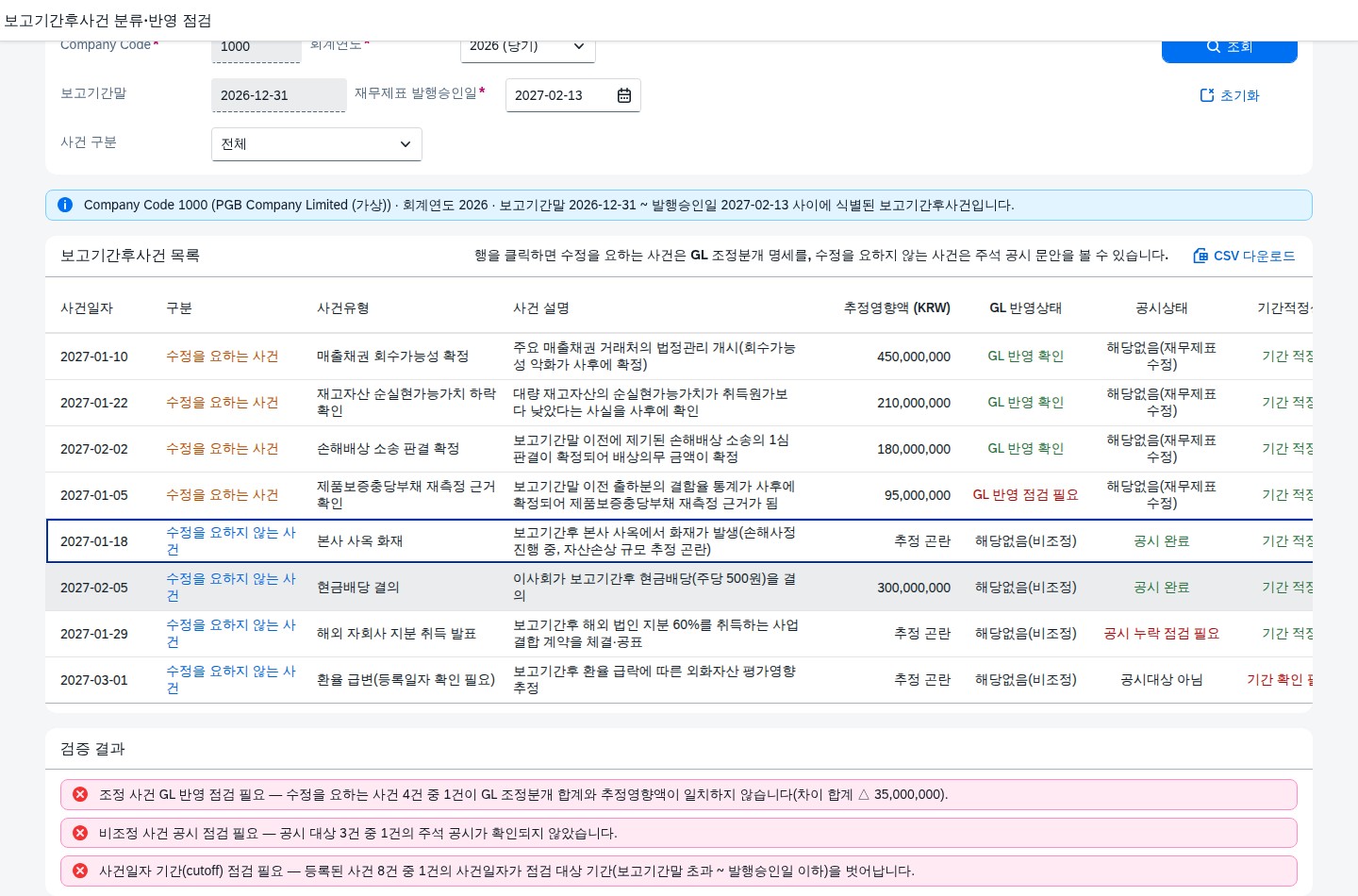Screen dimensions: 1358x896
Task: Click the 검증 결과 section heading
Action: [x=92, y=749]
